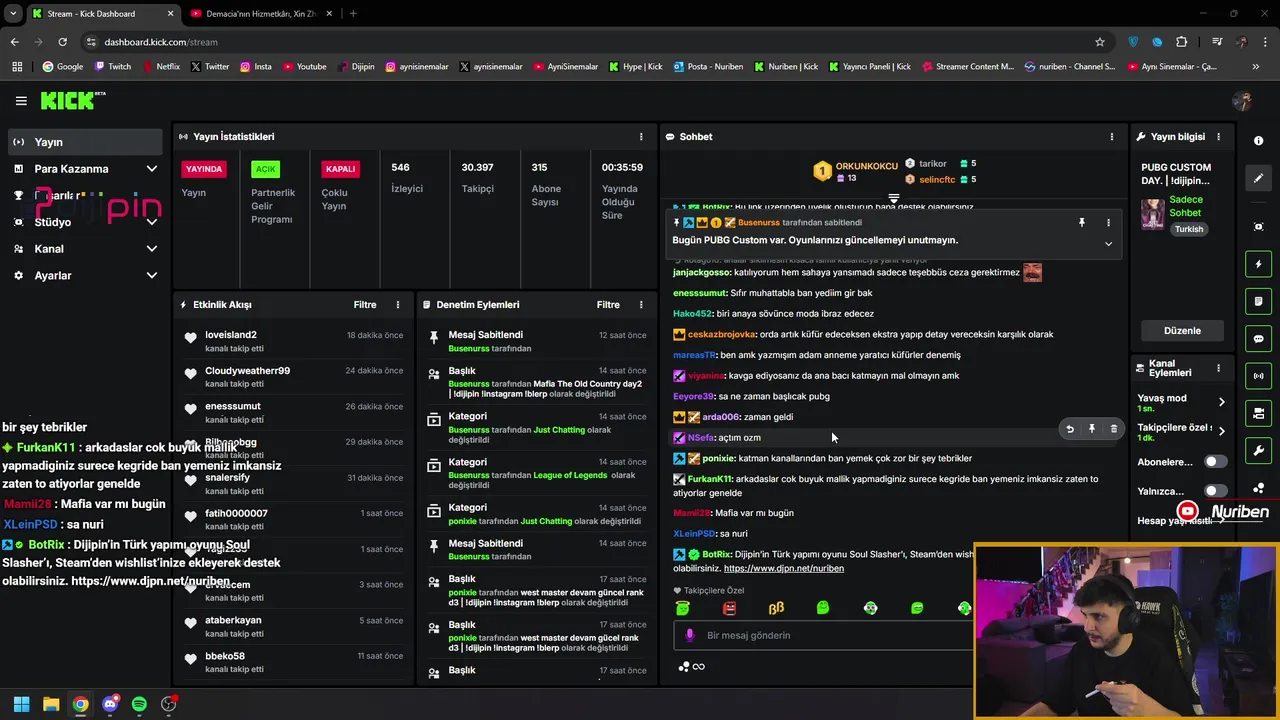This screenshot has height=720, width=1280.
Task: Click the ORKUNKOKCU top gifter name
Action: 866,166
